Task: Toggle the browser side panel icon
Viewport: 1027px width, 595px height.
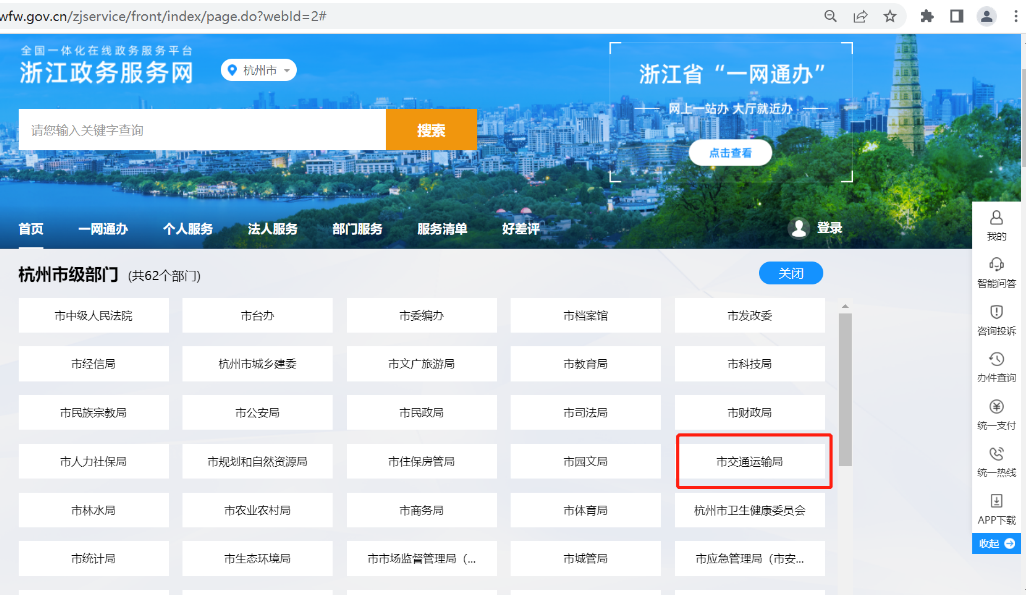Action: click(x=956, y=16)
